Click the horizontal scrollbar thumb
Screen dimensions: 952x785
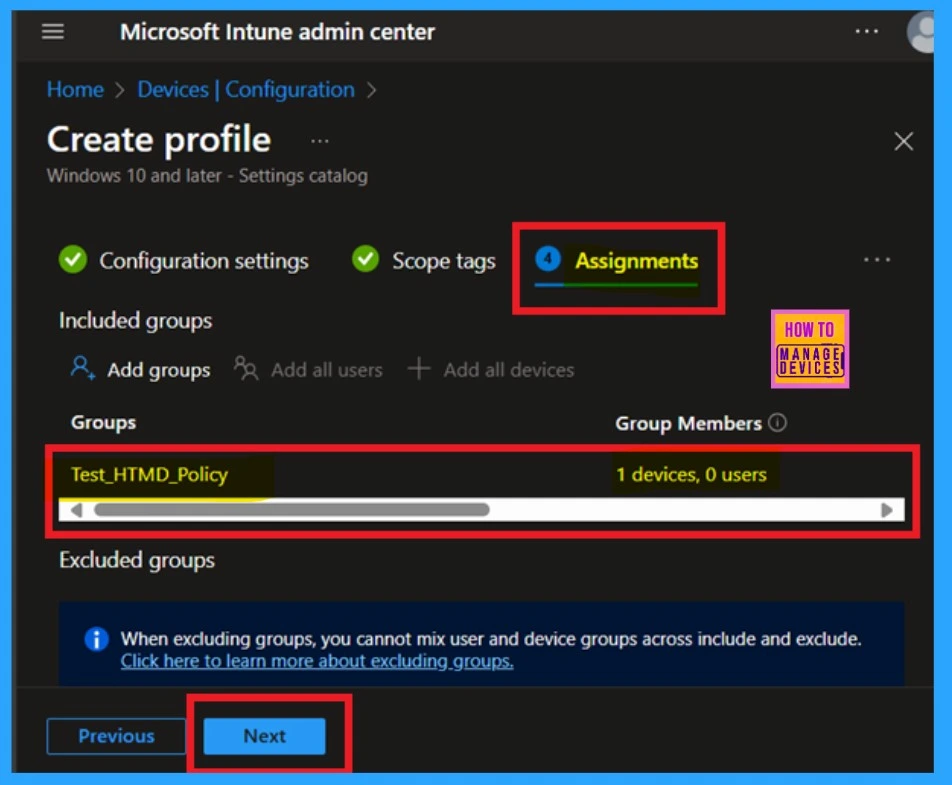coord(291,509)
